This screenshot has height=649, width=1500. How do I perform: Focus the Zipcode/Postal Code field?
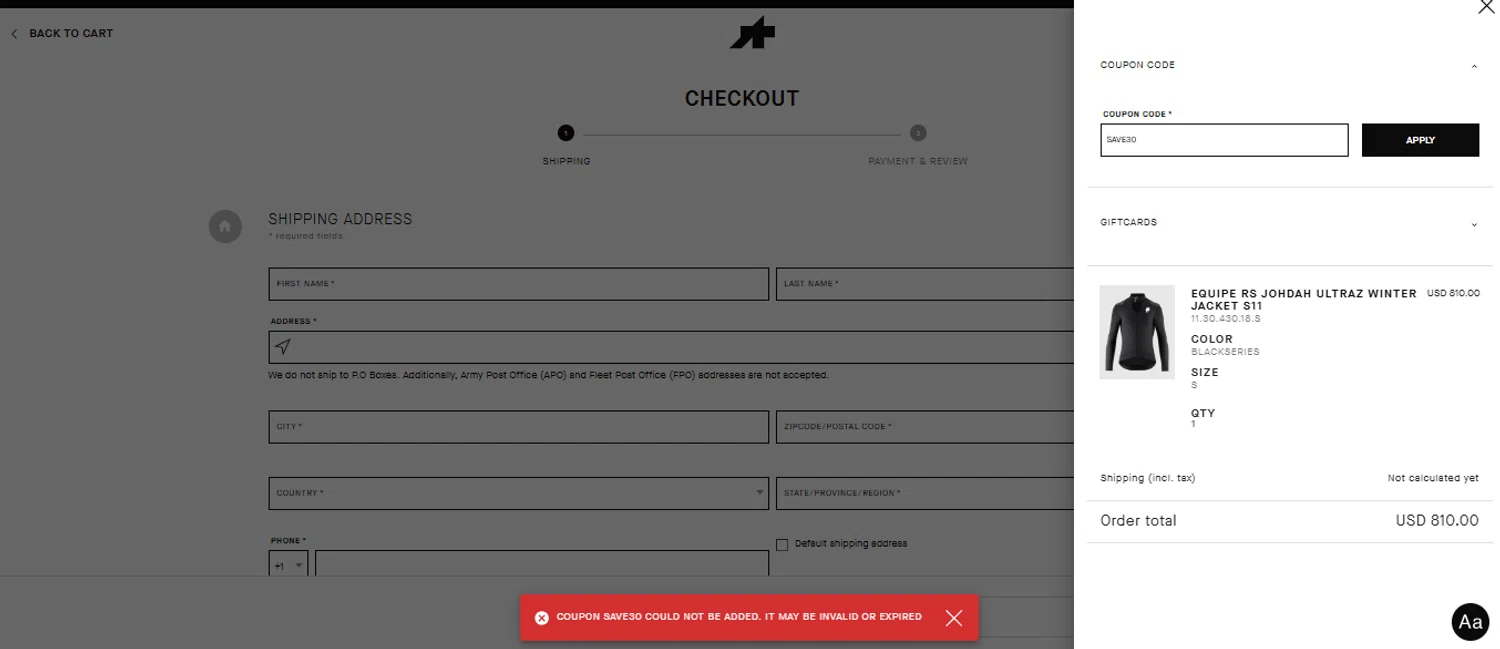[x=925, y=427]
